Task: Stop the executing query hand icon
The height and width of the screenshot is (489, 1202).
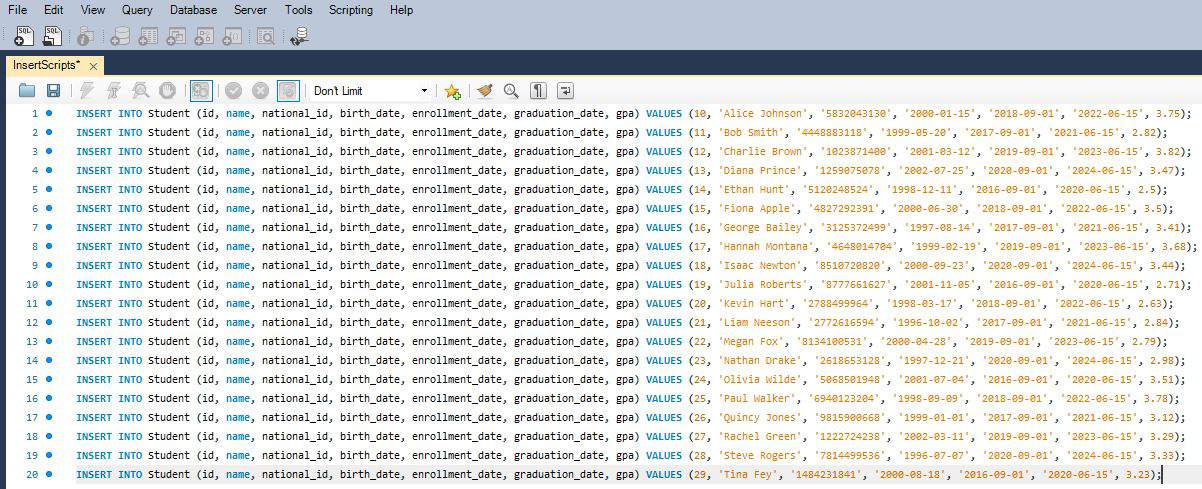Action: click(x=167, y=91)
